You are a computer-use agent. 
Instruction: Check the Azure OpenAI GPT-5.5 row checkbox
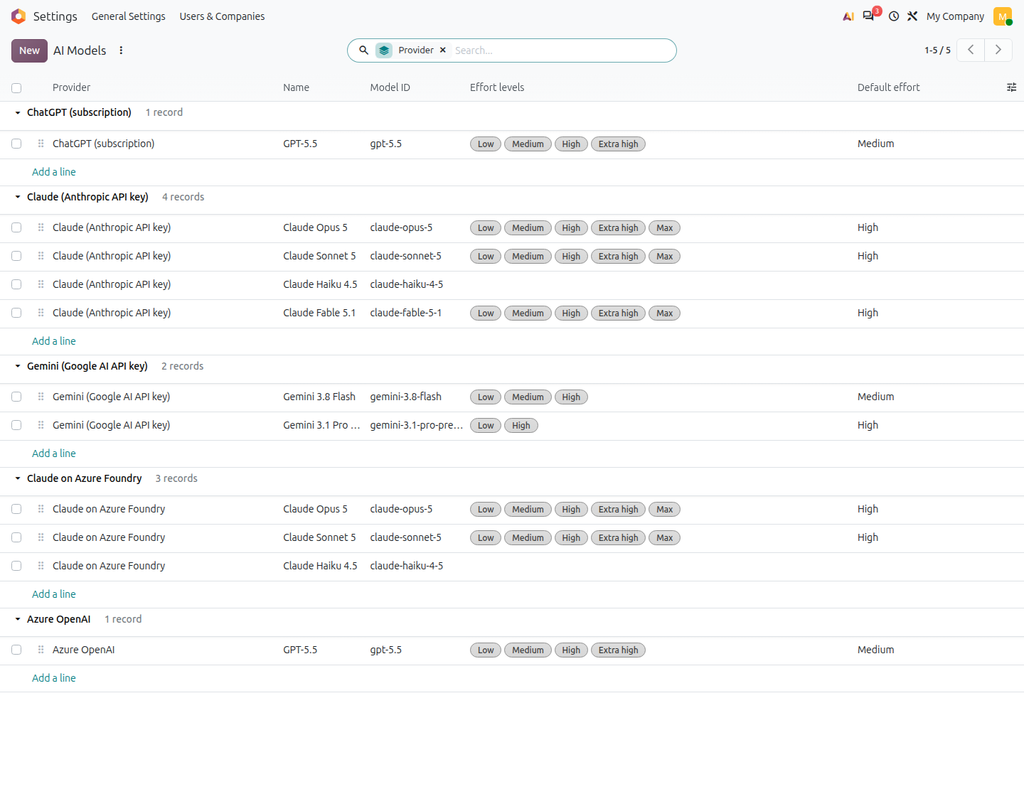[x=16, y=650]
